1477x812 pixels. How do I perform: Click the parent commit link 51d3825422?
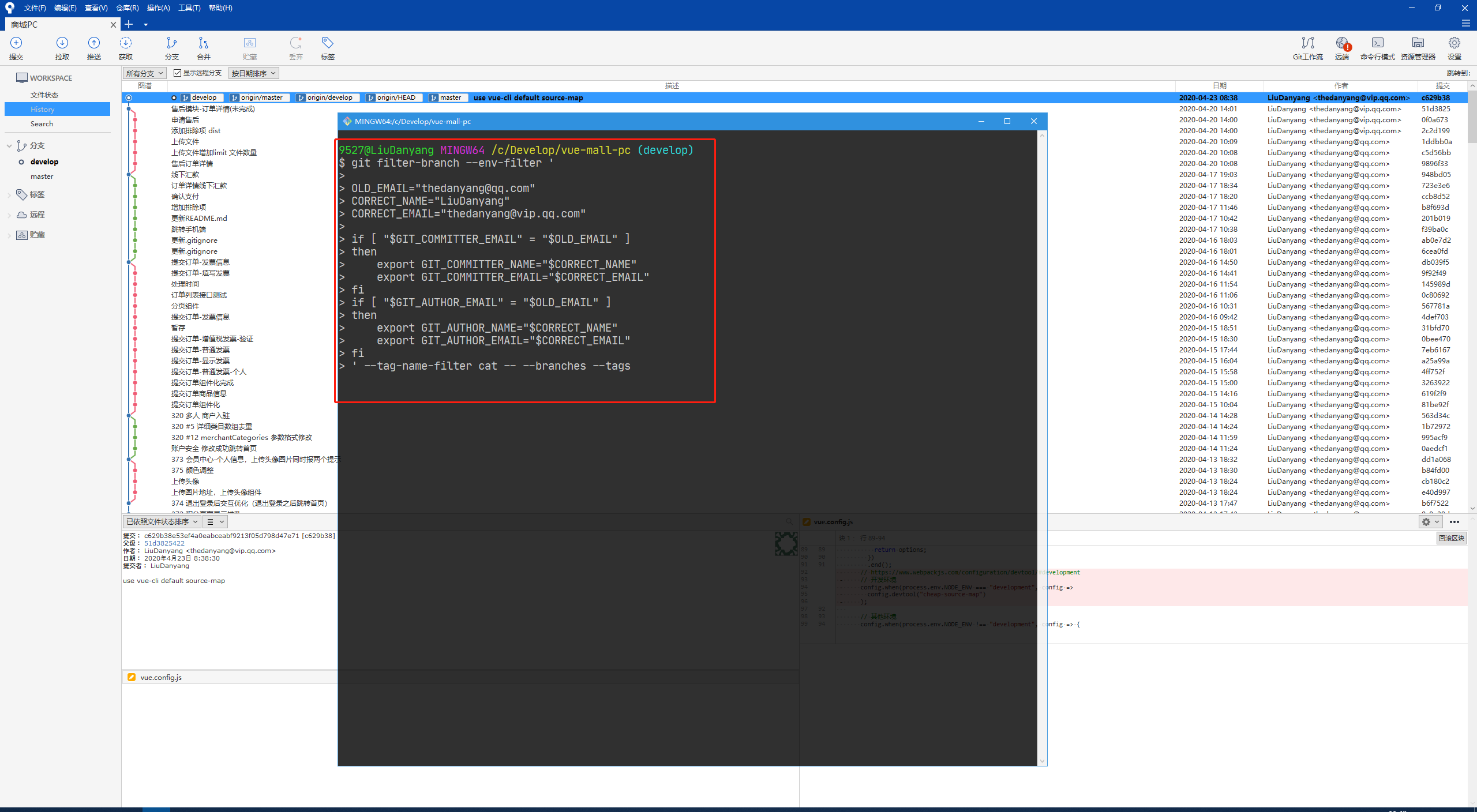coord(164,543)
